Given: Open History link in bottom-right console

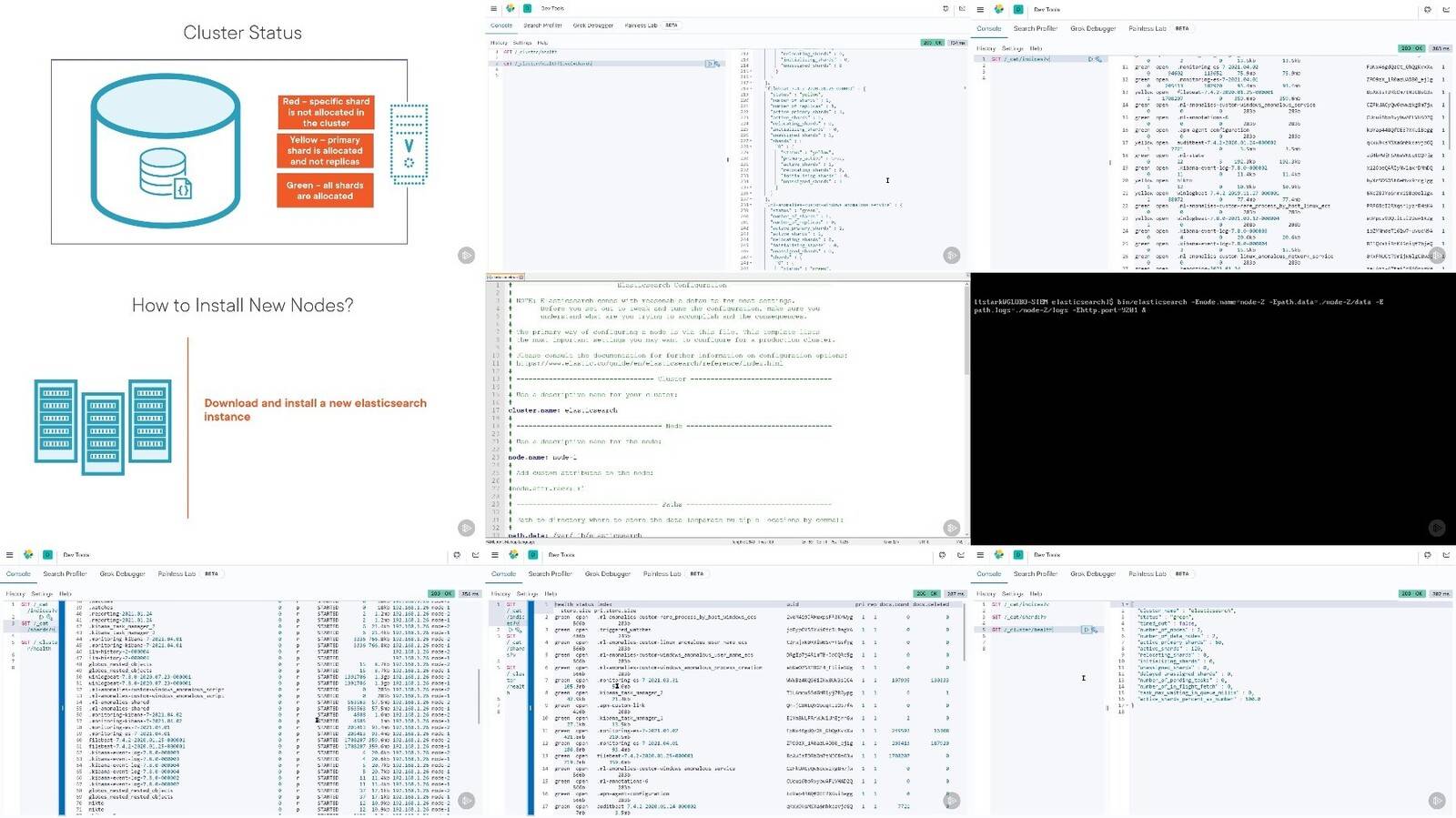Looking at the screenshot, I should coord(986,593).
